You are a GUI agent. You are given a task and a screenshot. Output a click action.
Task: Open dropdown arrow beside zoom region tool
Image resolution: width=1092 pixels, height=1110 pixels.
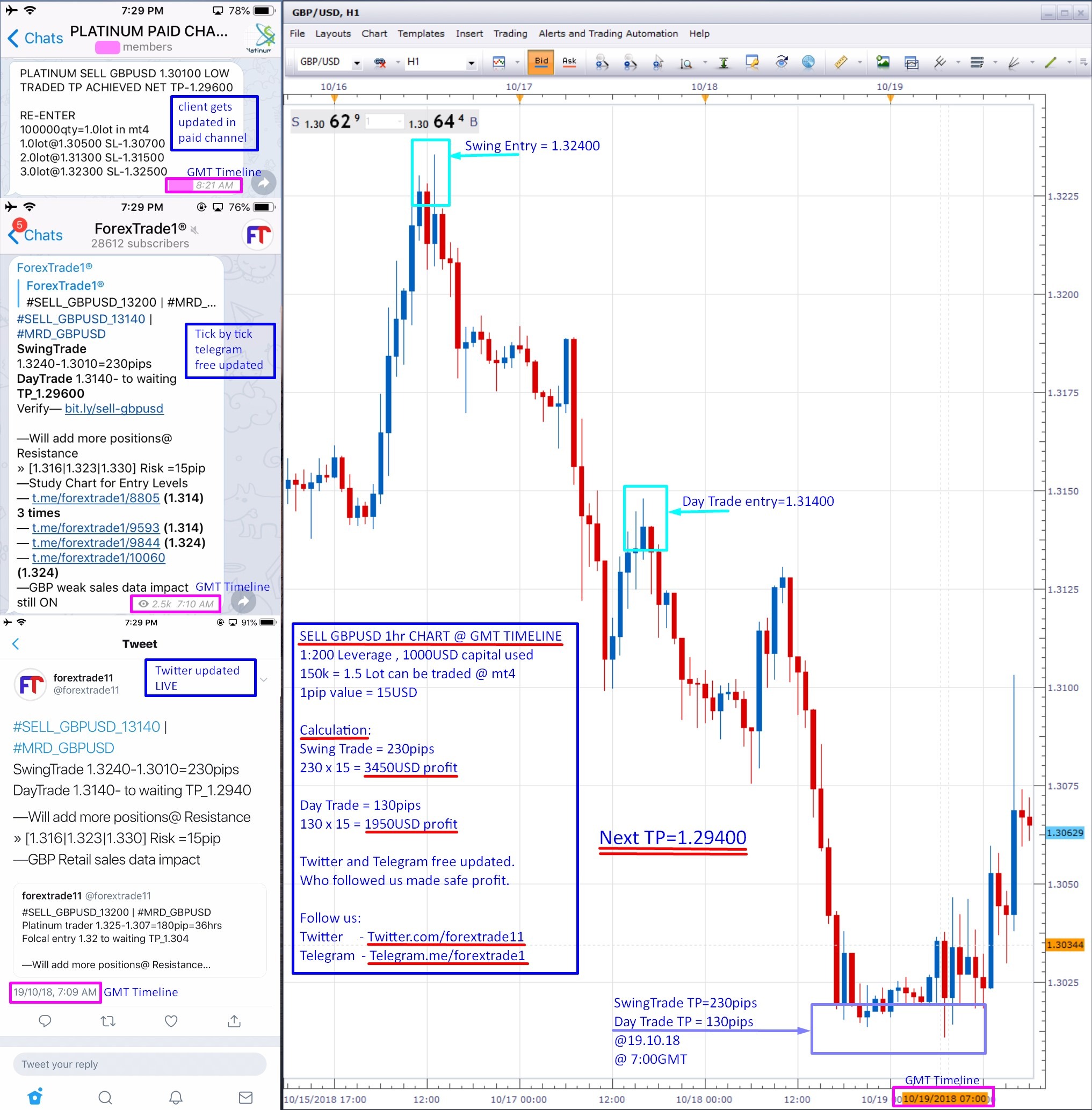[705, 62]
